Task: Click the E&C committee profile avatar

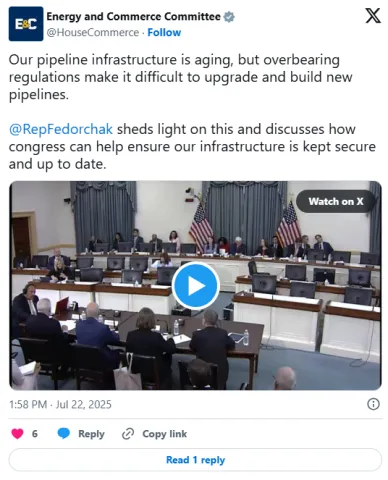Action: (x=26, y=24)
